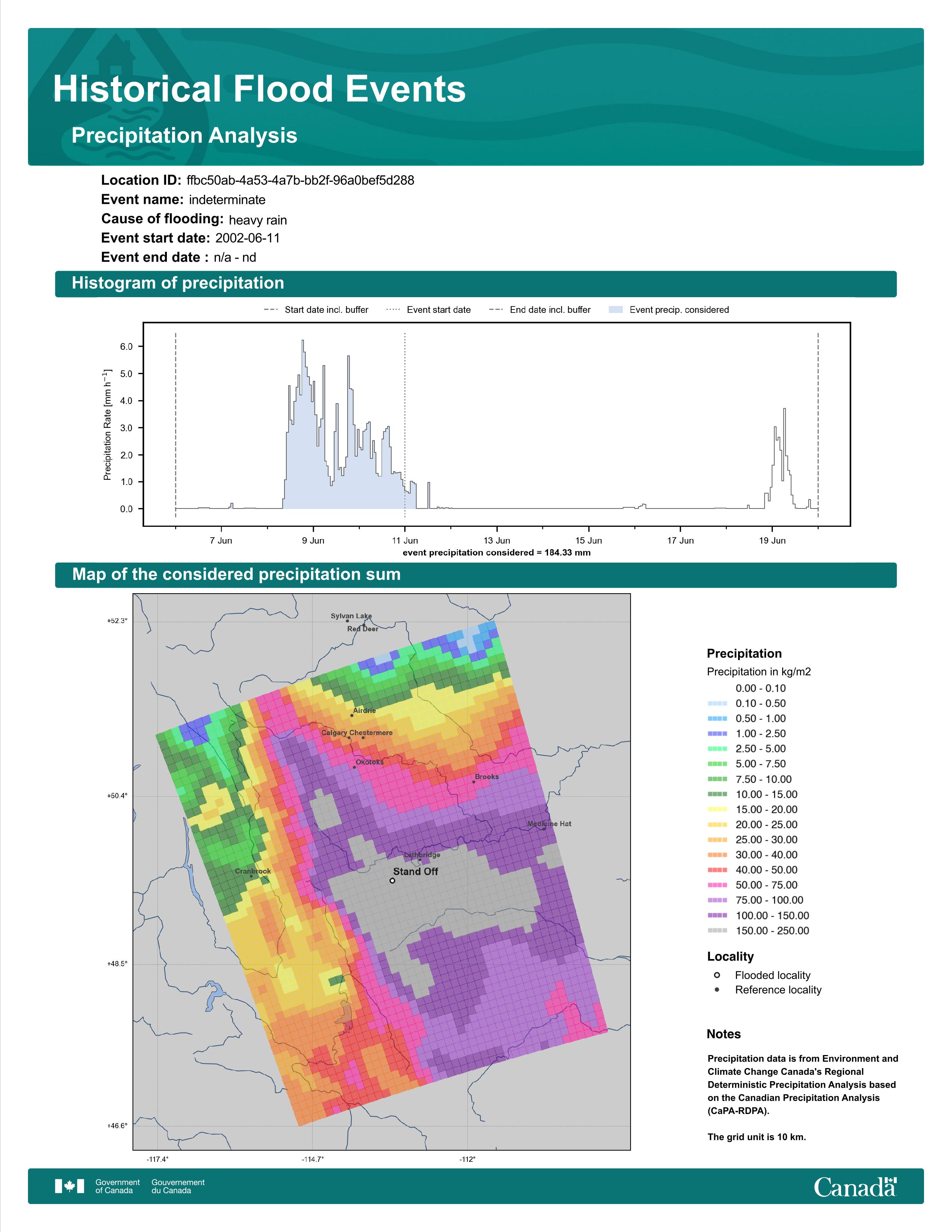Click the Stand Off flooded locality marker
This screenshot has height=1232, width=952.
pos(392,881)
